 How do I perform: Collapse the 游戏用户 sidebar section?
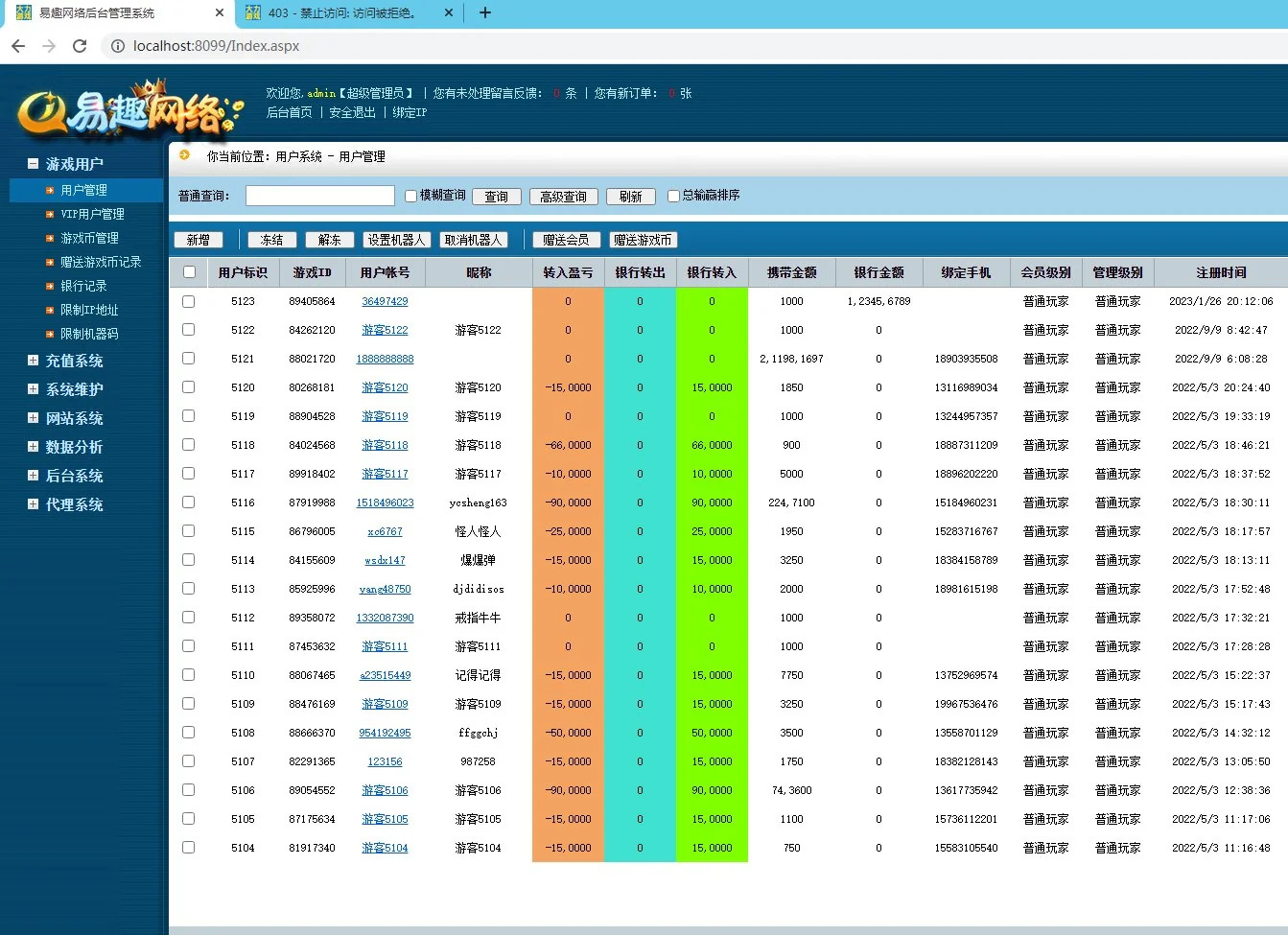[x=34, y=164]
